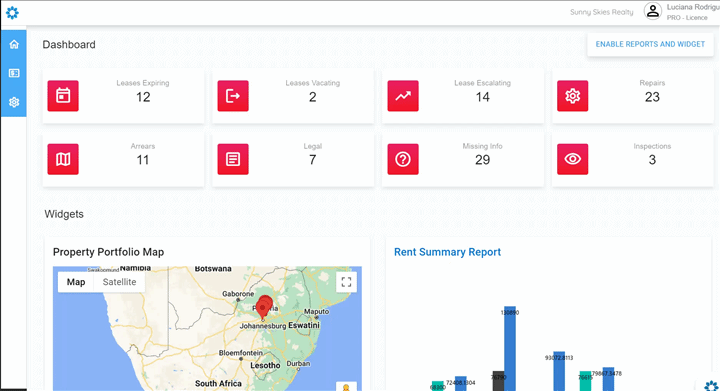
Task: Click the Repairs gear icon
Action: click(x=573, y=96)
